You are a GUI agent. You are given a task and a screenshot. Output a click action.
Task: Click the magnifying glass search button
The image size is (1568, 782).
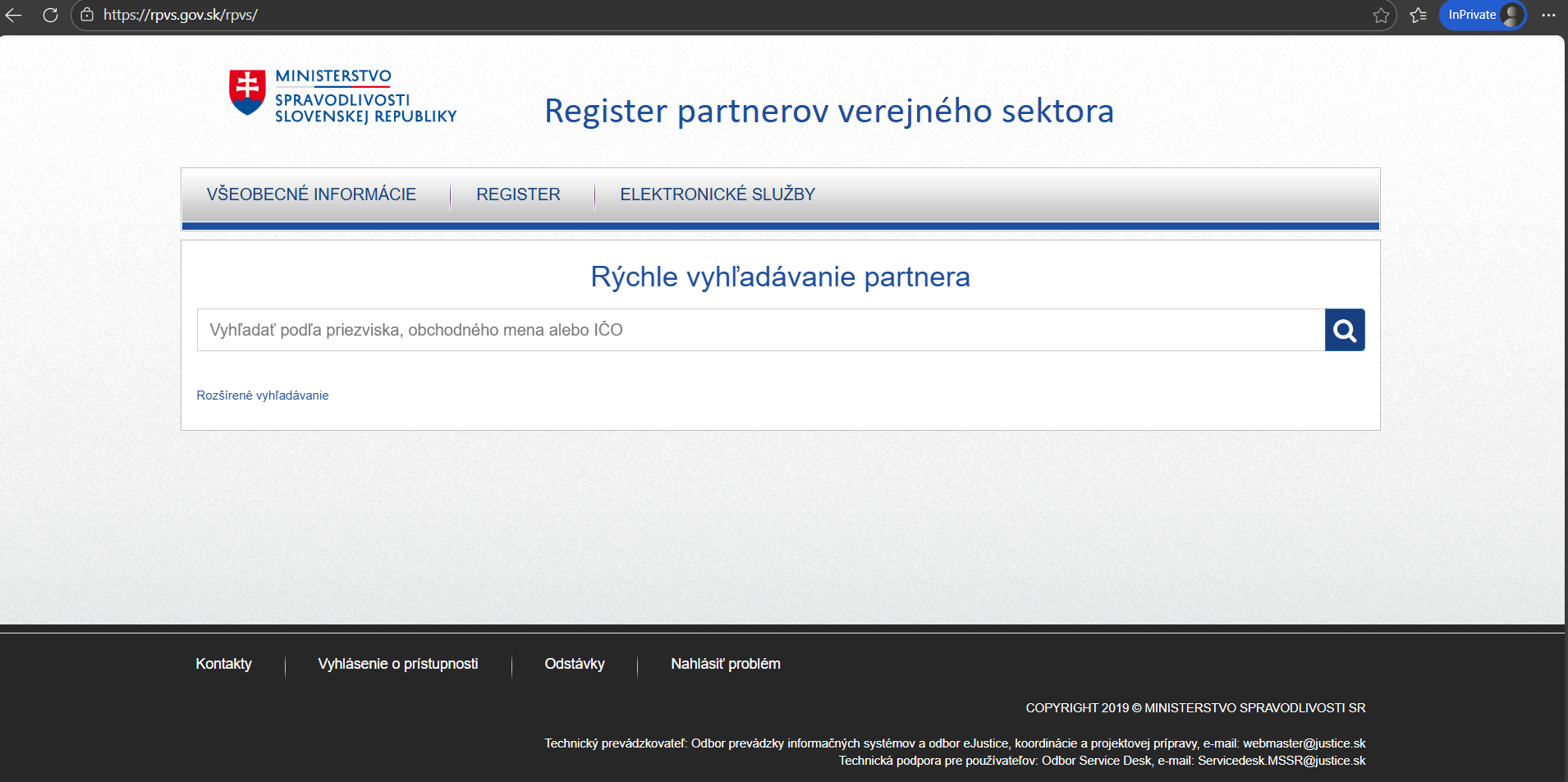1344,330
